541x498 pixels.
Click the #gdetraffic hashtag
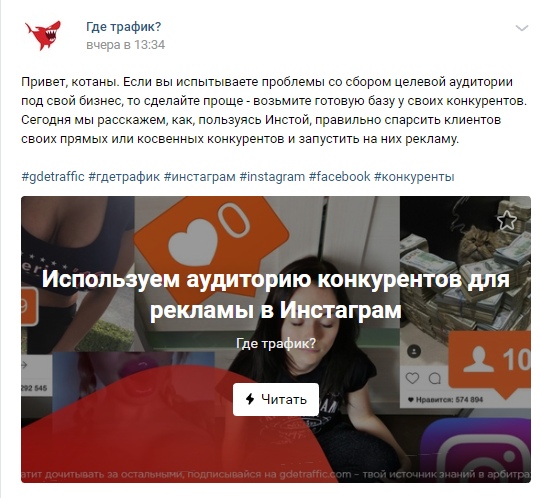tap(53, 177)
